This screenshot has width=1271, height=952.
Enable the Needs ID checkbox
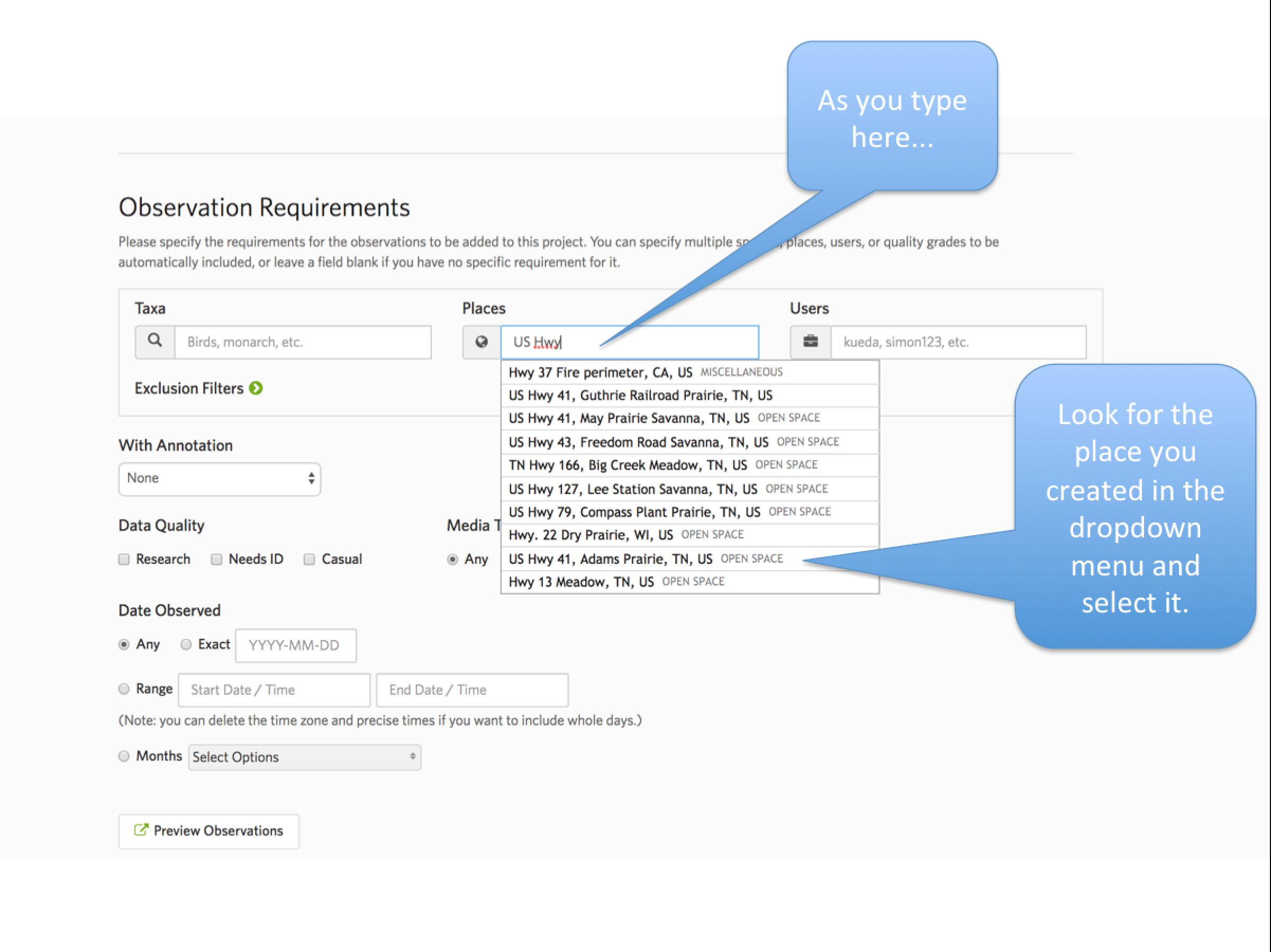tap(216, 559)
